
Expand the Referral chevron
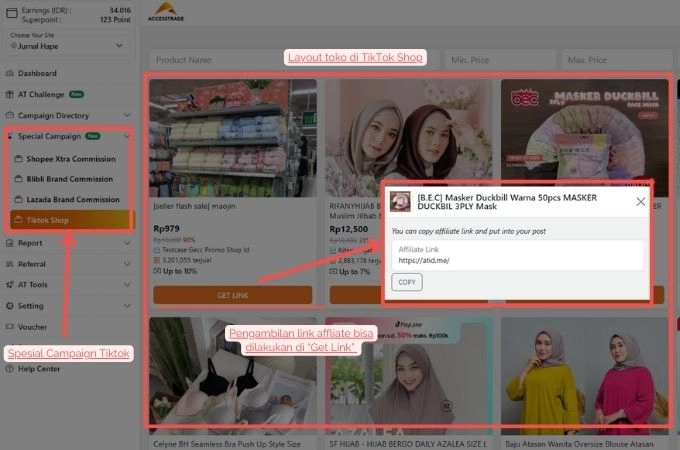[127, 264]
